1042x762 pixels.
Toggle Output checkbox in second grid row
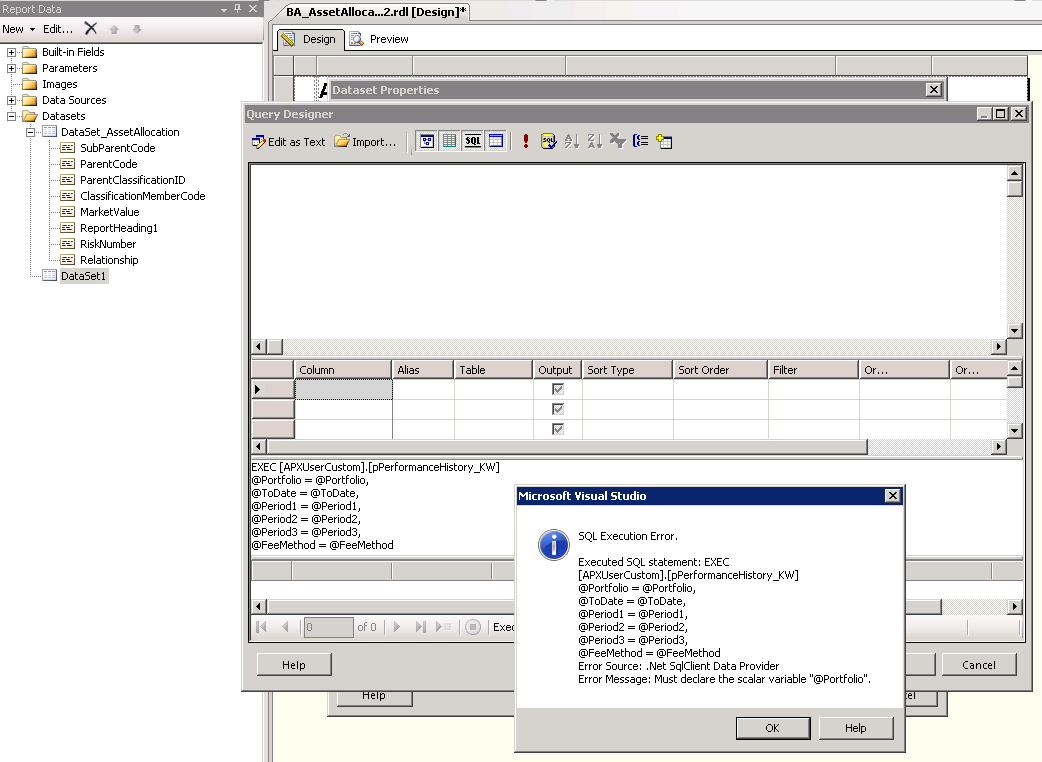(x=558, y=409)
